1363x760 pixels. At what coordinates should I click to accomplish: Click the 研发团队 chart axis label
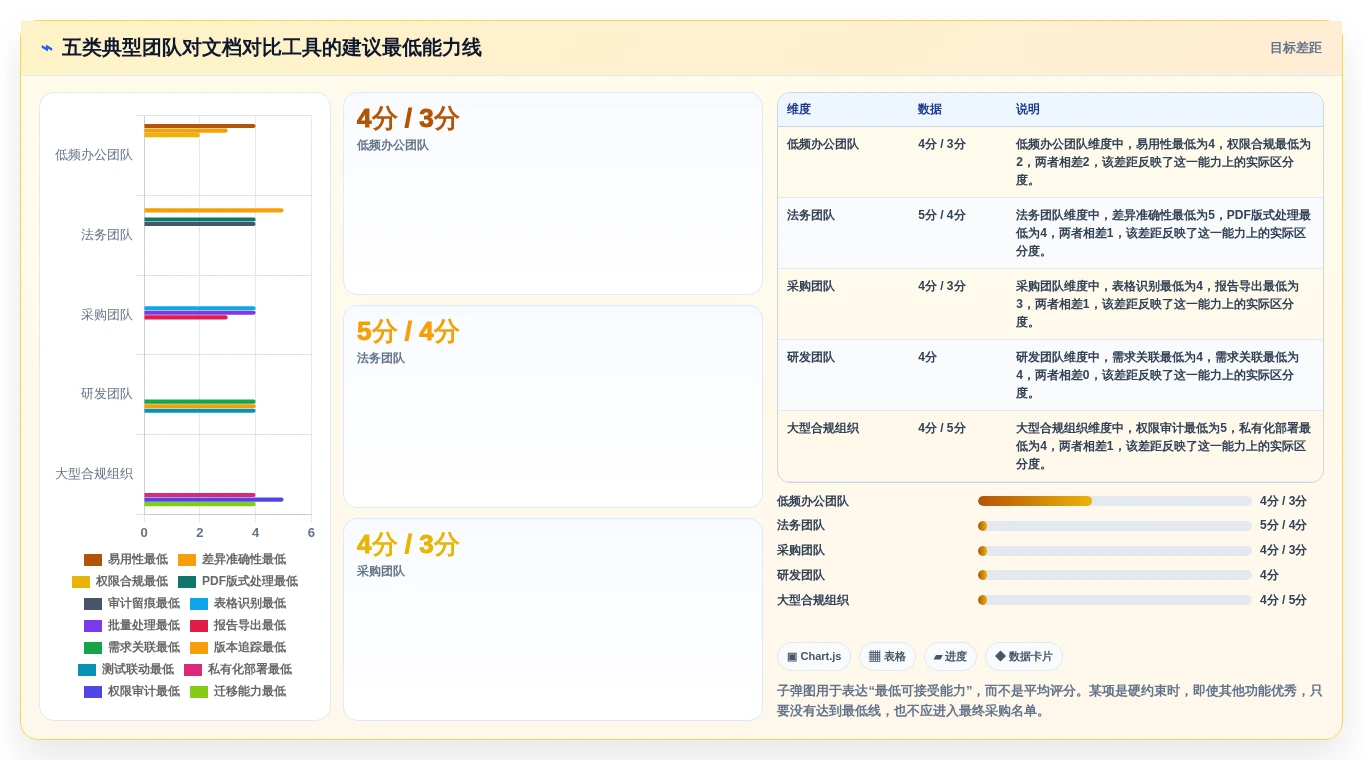(x=107, y=394)
